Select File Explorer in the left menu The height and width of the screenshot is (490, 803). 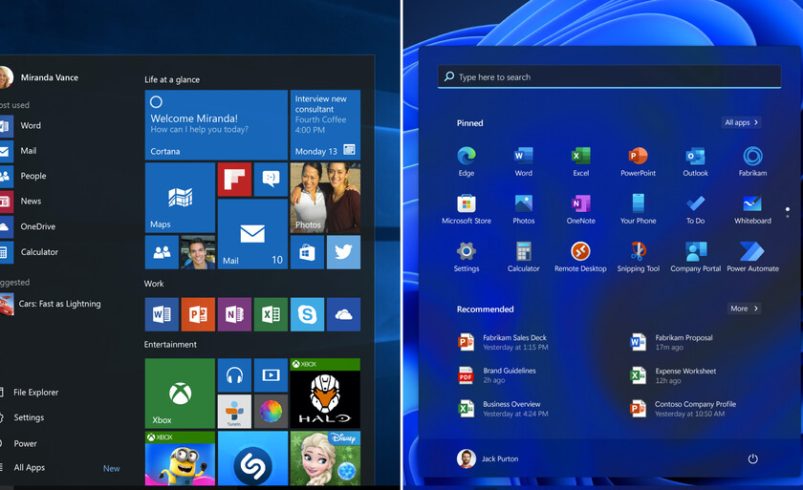tap(35, 393)
